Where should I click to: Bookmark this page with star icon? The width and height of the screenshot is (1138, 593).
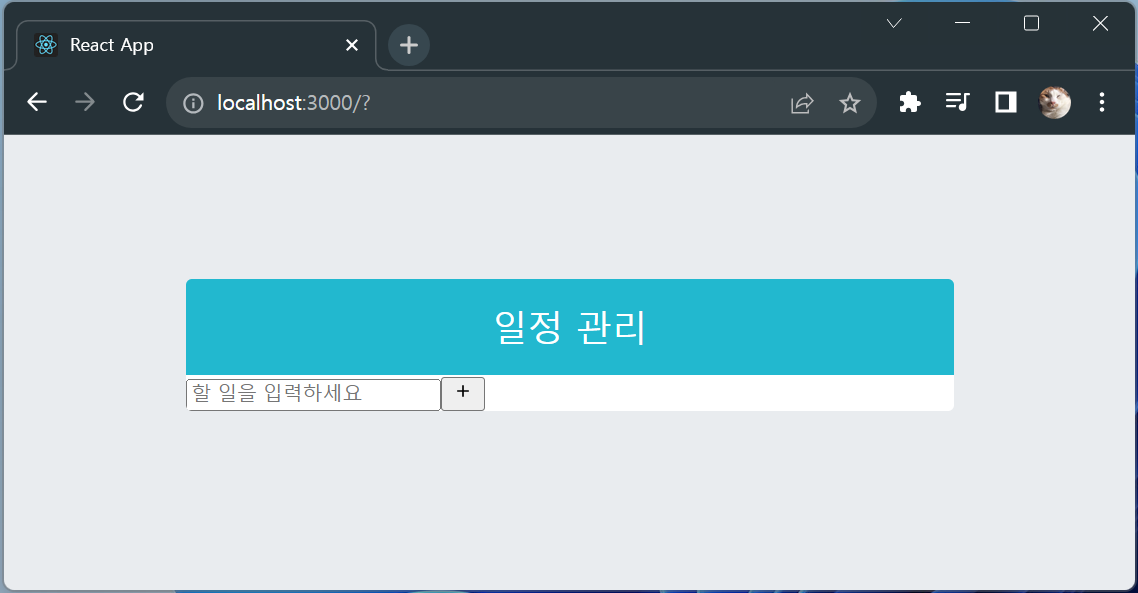850,103
